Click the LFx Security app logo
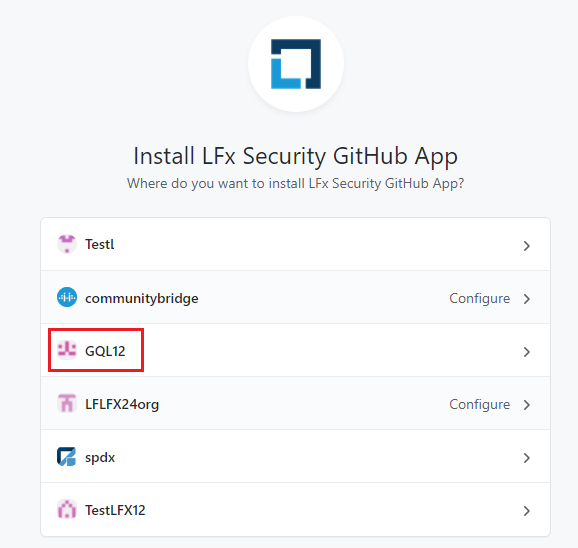This screenshot has height=548, width=578. (296, 64)
